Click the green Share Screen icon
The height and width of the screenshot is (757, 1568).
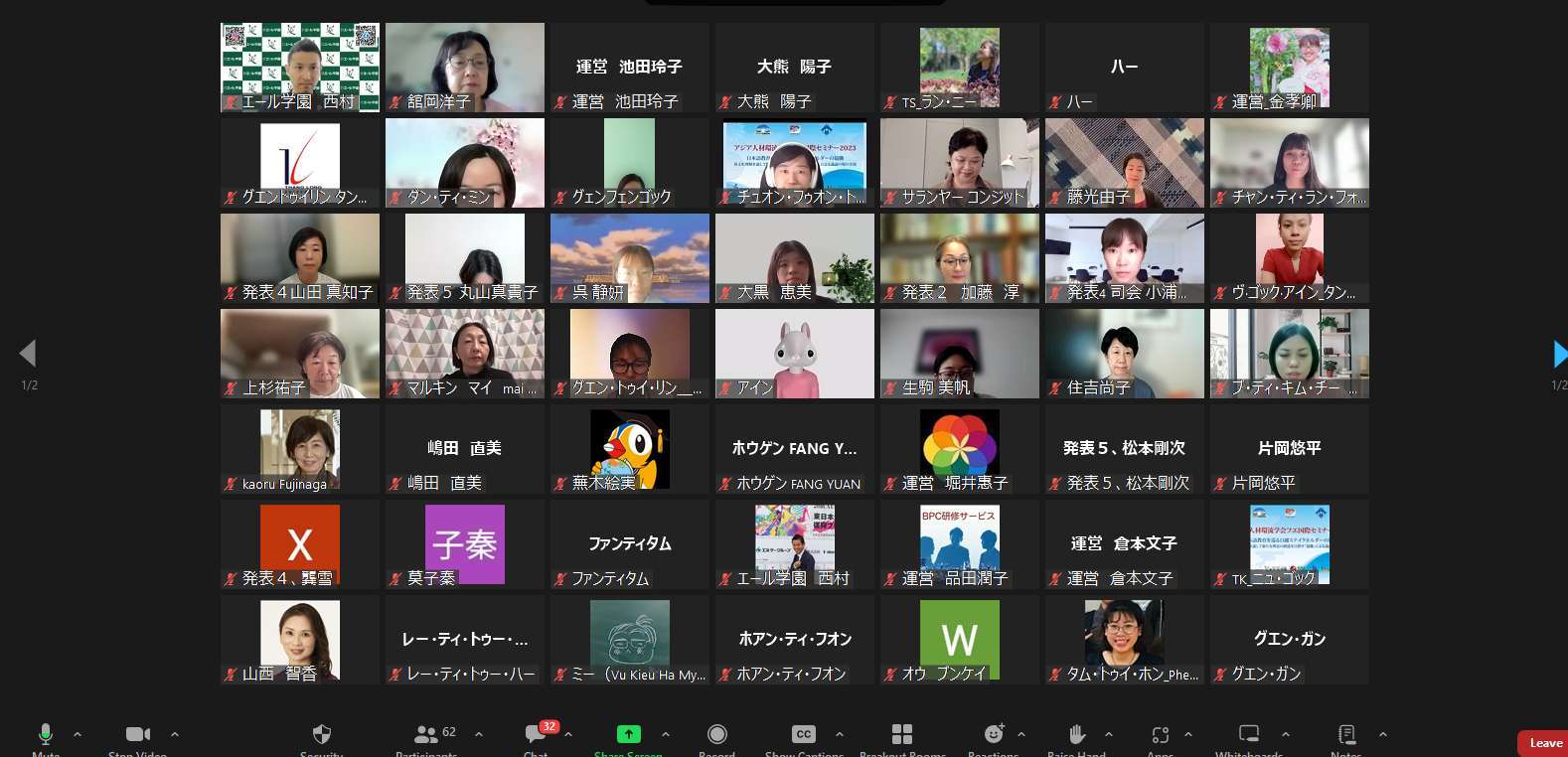click(628, 734)
